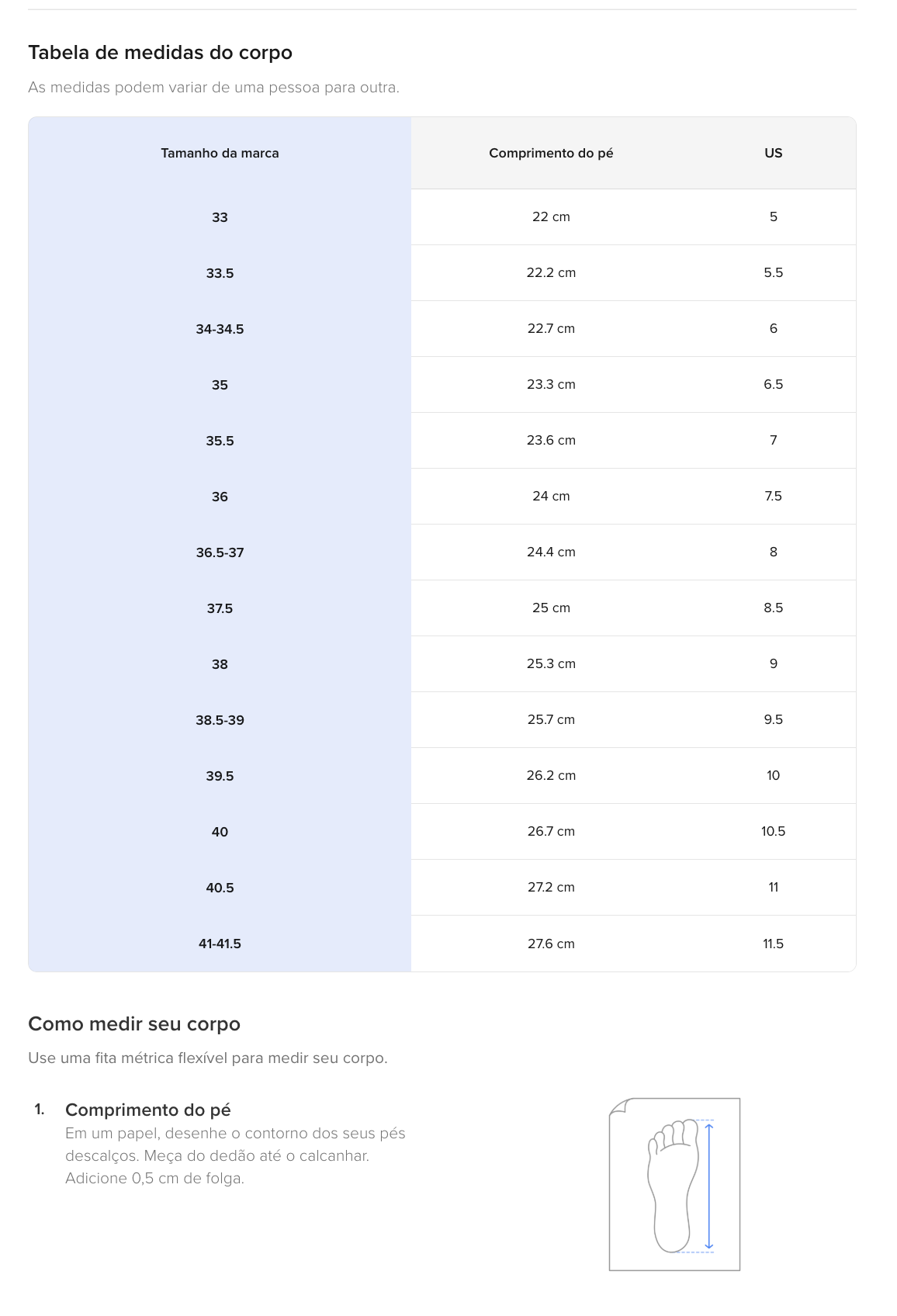The image size is (897, 1316).
Task: Click the 23.6 cm foot length cell
Action: (551, 441)
